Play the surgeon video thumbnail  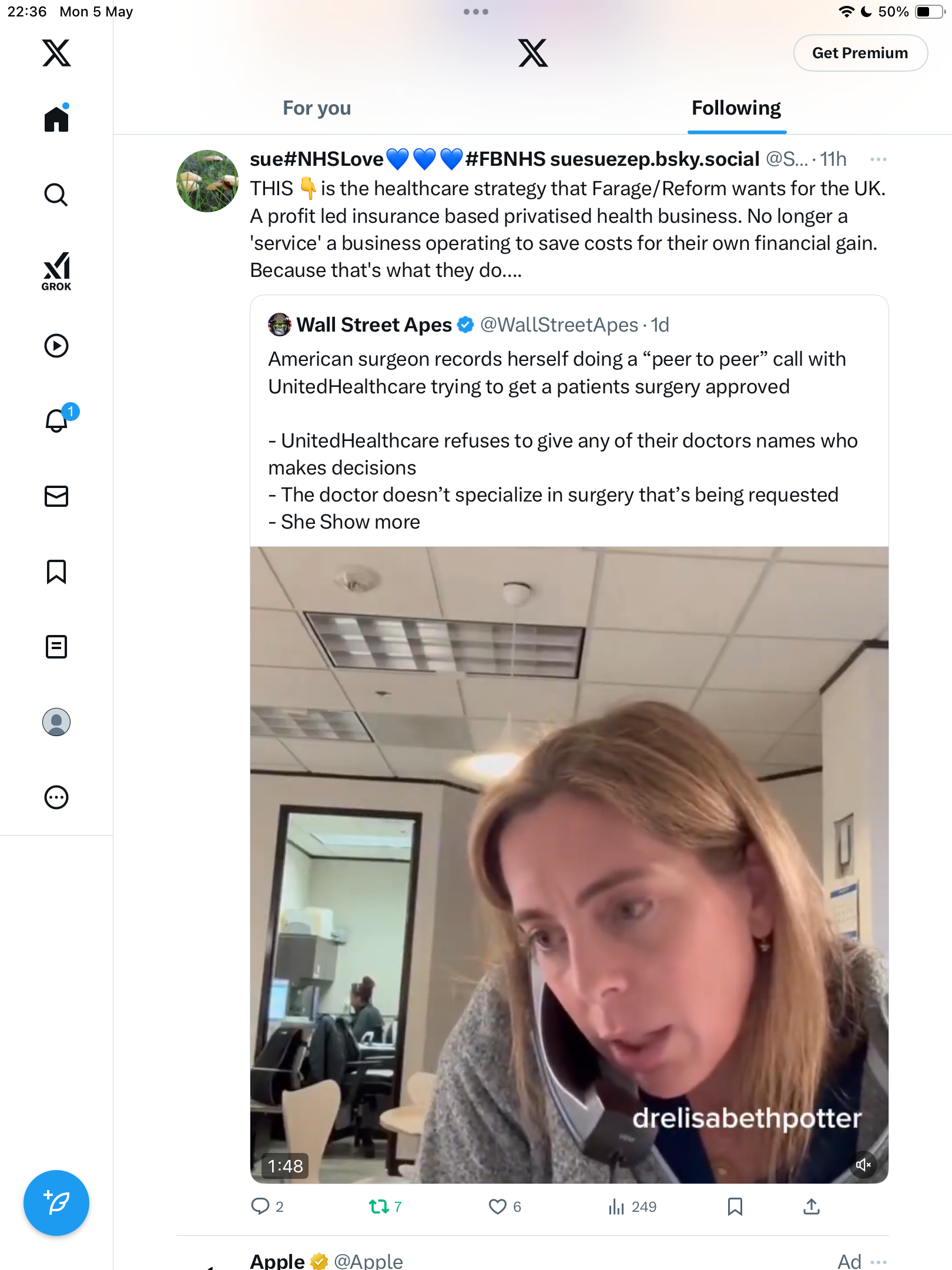point(569,865)
